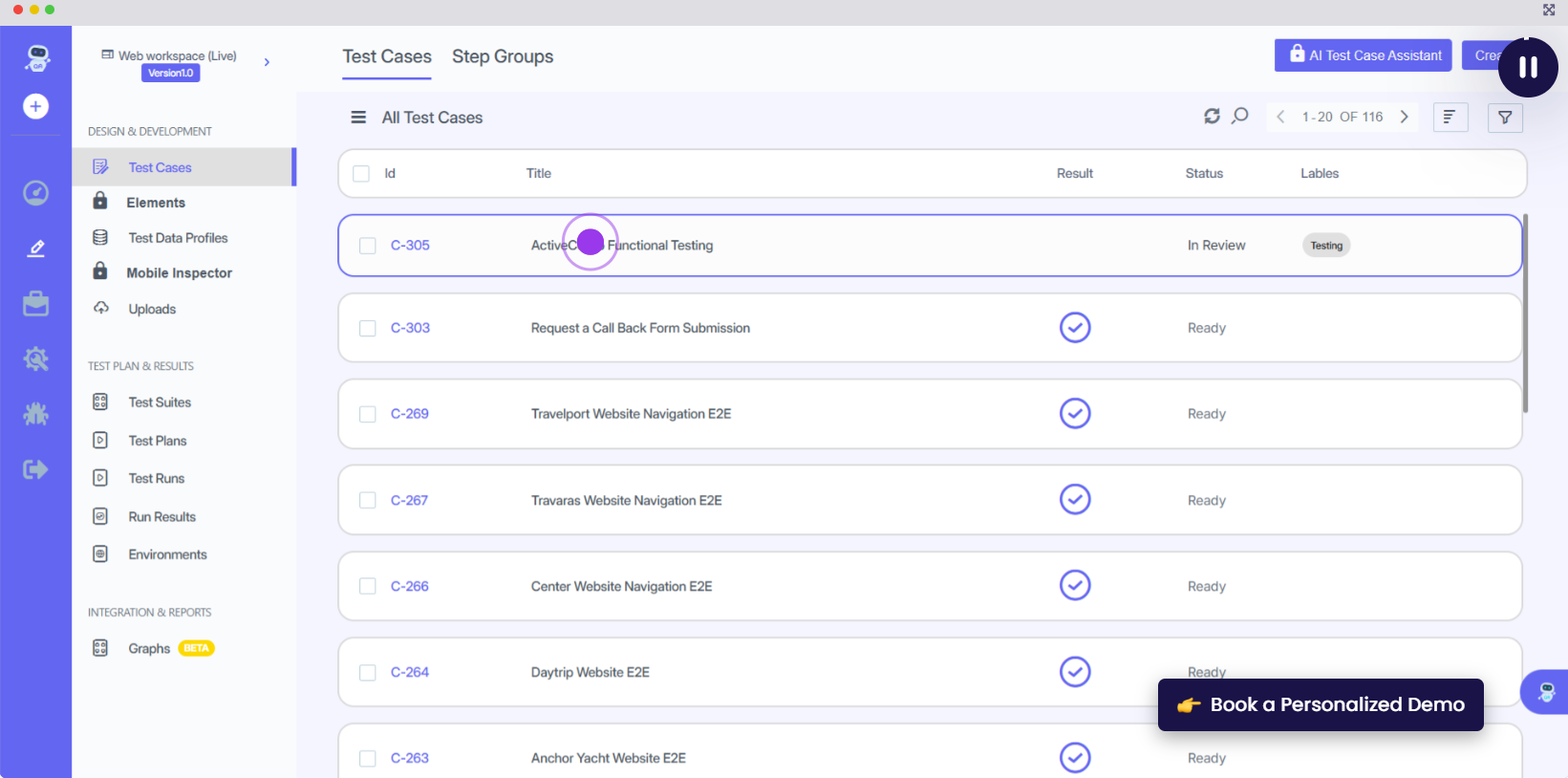The height and width of the screenshot is (778, 1568).
Task: Open the search magnifier icon
Action: 1240,117
